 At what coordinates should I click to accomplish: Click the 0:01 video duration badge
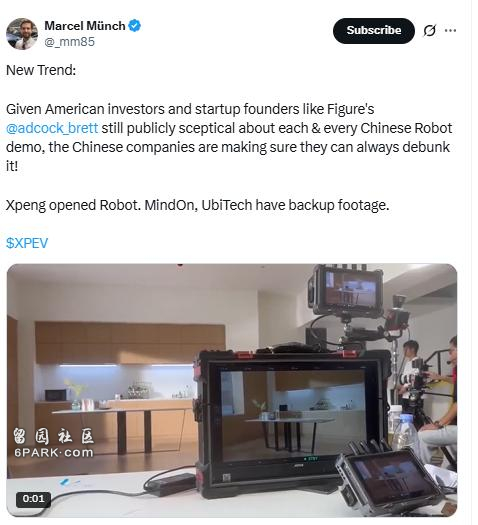click(x=33, y=499)
